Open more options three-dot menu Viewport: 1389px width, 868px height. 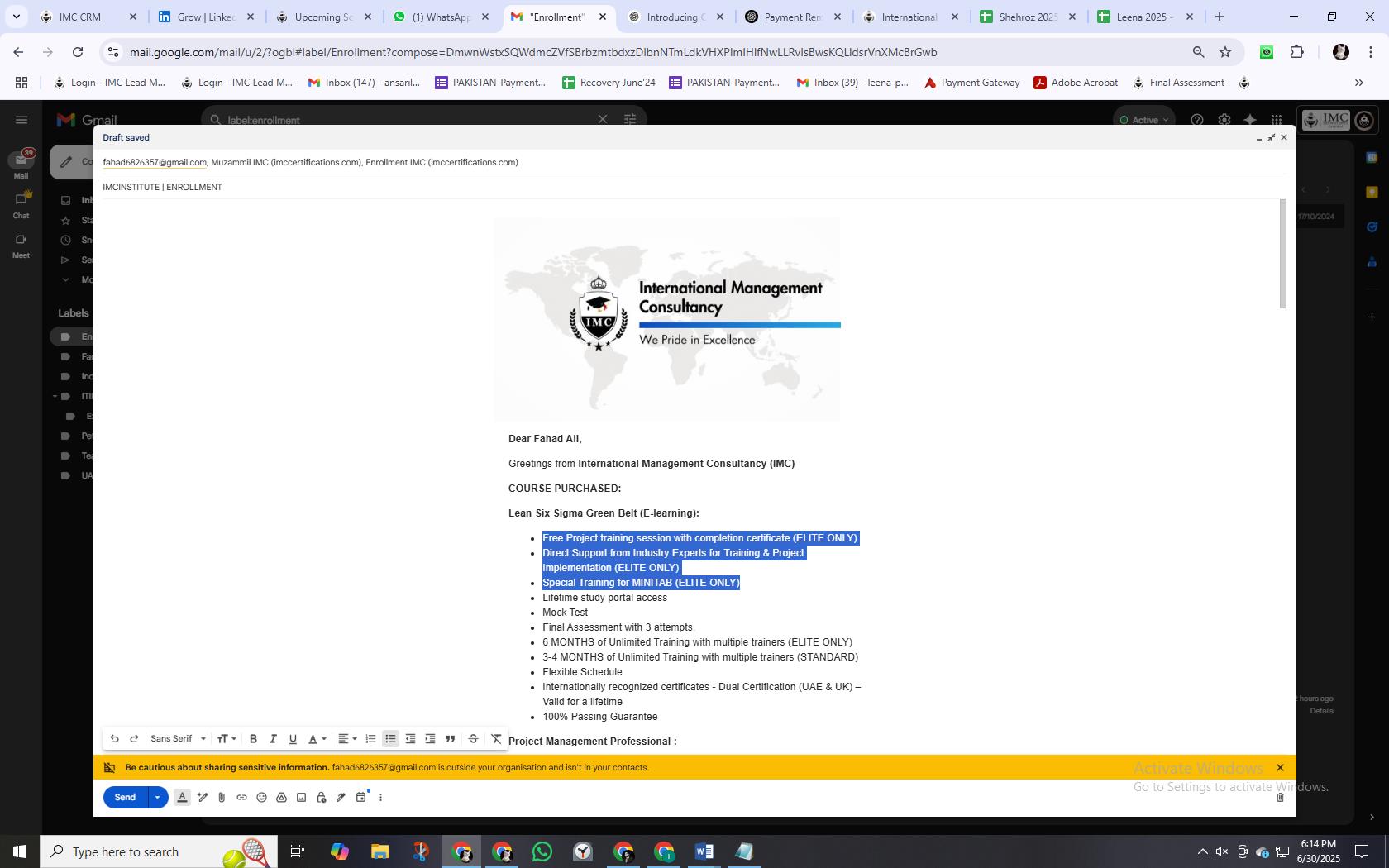coord(380,798)
